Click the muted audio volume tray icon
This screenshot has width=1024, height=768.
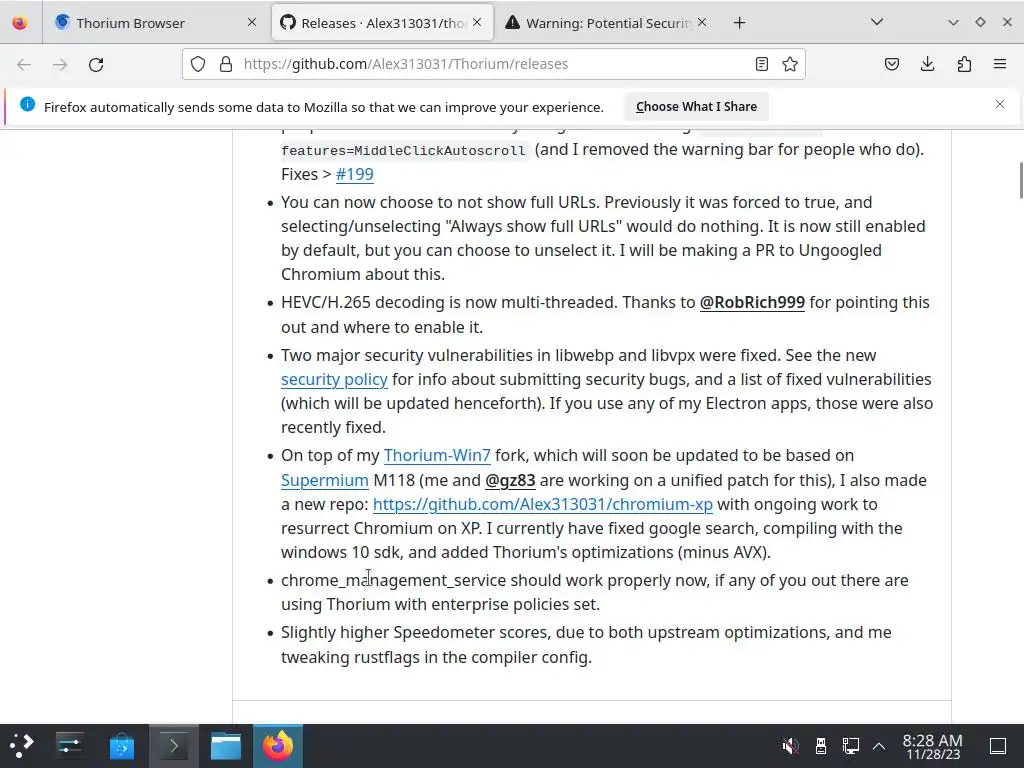coord(791,746)
